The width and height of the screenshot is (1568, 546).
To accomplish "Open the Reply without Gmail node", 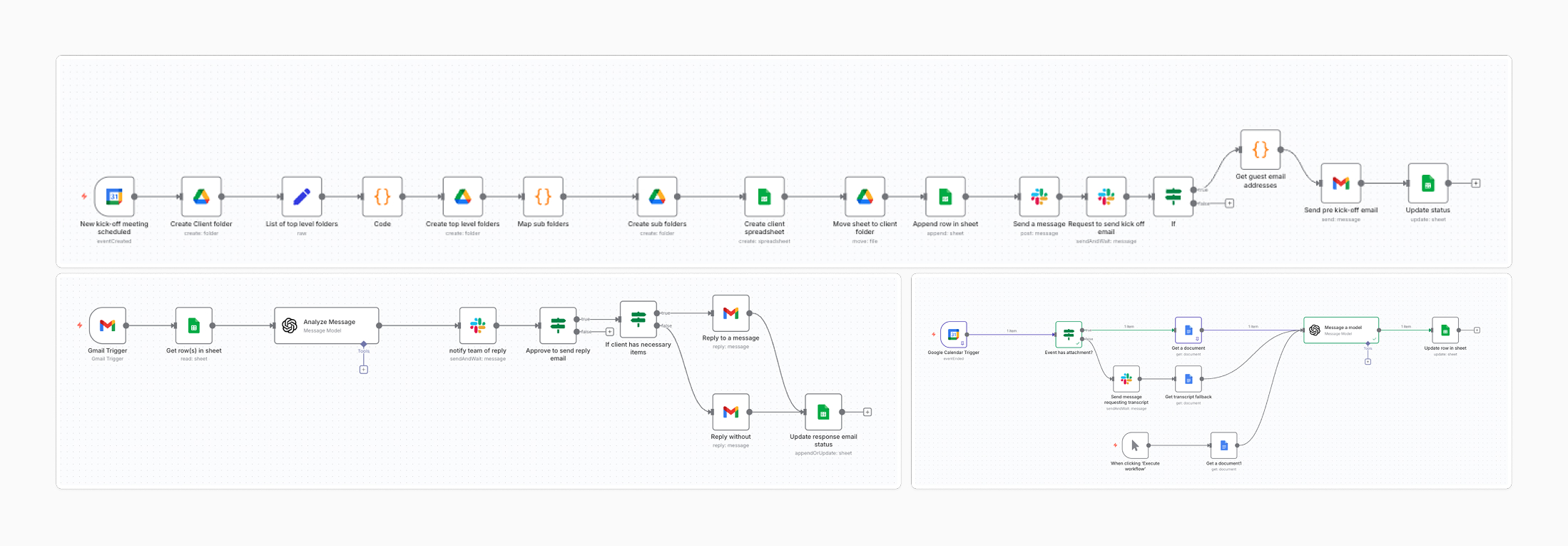I will (731, 412).
